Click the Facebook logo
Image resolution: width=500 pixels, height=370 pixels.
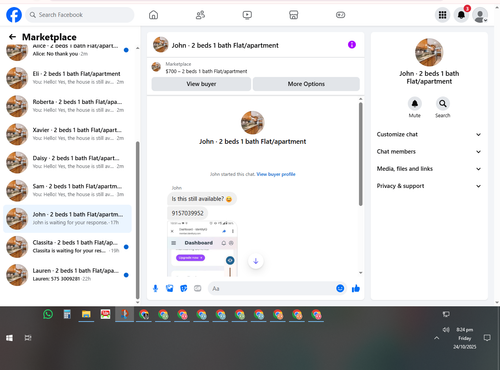point(14,15)
